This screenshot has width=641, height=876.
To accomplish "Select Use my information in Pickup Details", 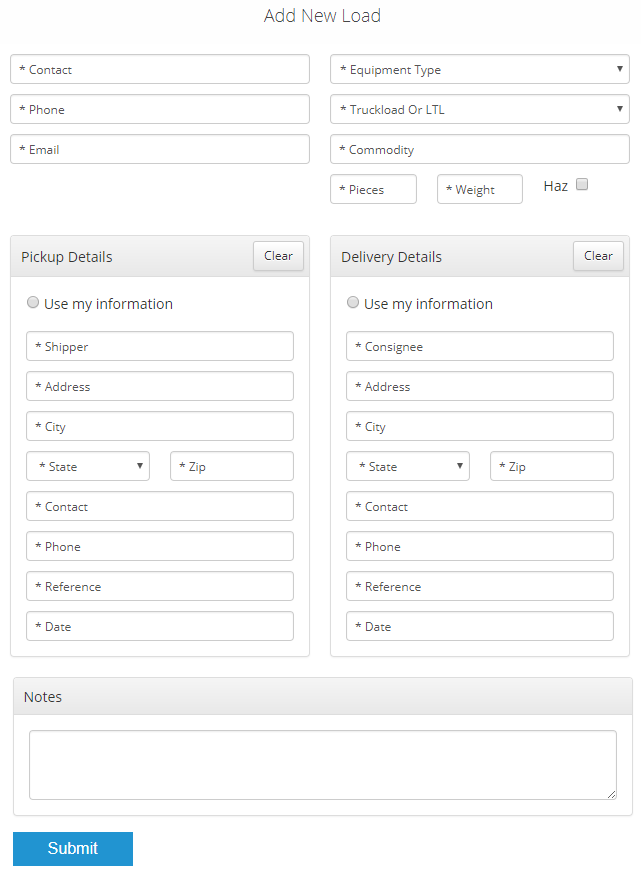I will pyautogui.click(x=33, y=302).
